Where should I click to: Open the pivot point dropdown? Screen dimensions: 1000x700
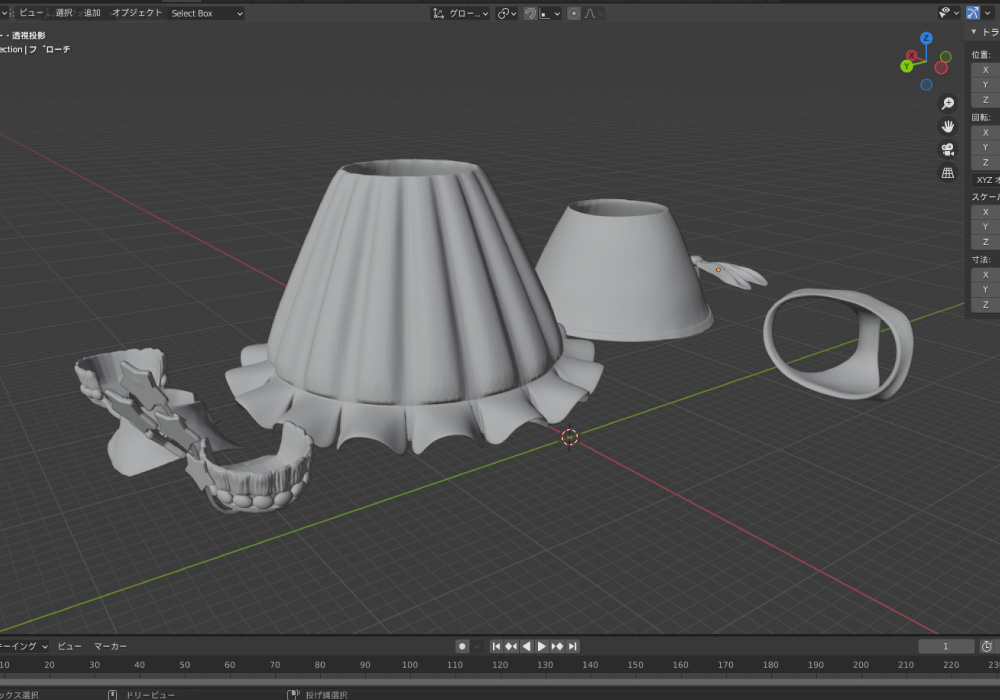pos(506,13)
